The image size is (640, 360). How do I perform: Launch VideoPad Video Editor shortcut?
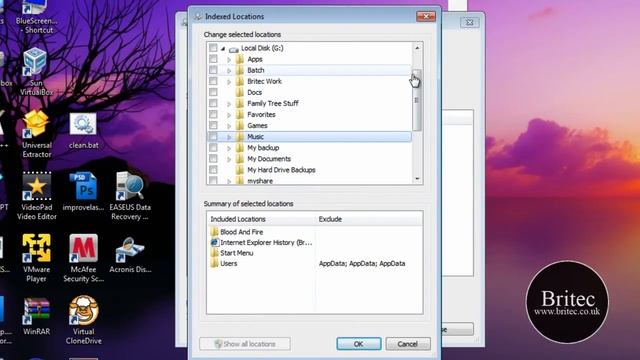point(36,196)
